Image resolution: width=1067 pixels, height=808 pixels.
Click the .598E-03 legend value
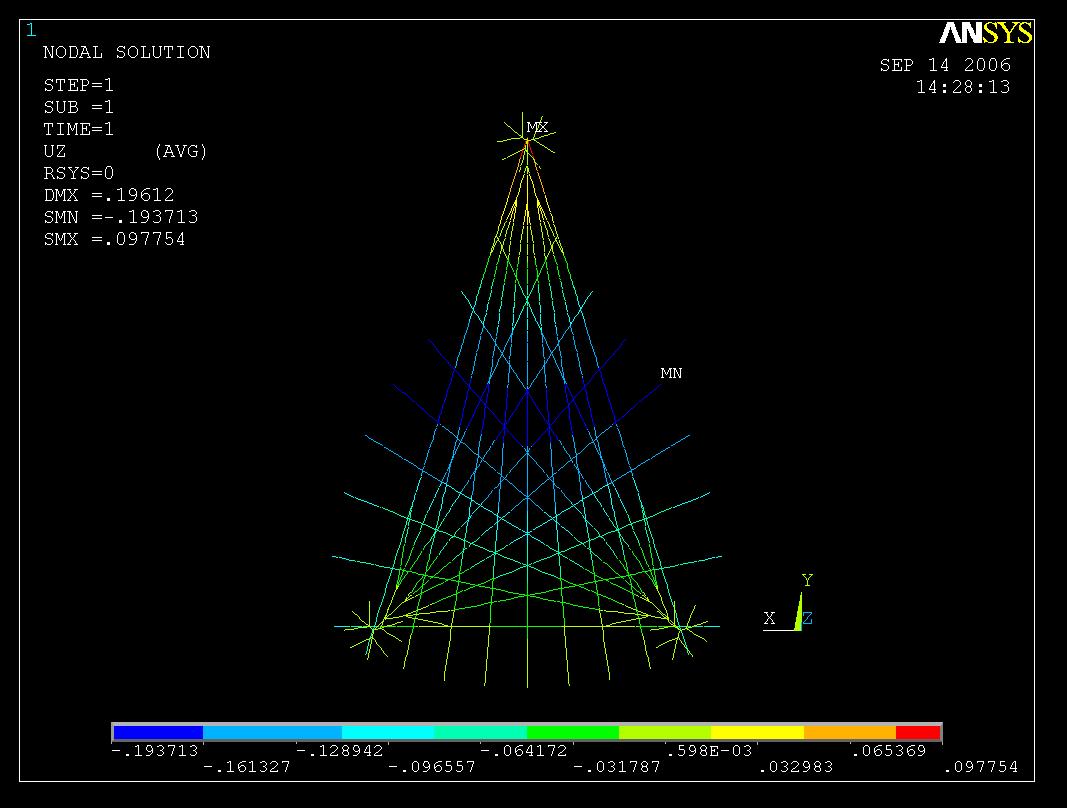tap(708, 751)
